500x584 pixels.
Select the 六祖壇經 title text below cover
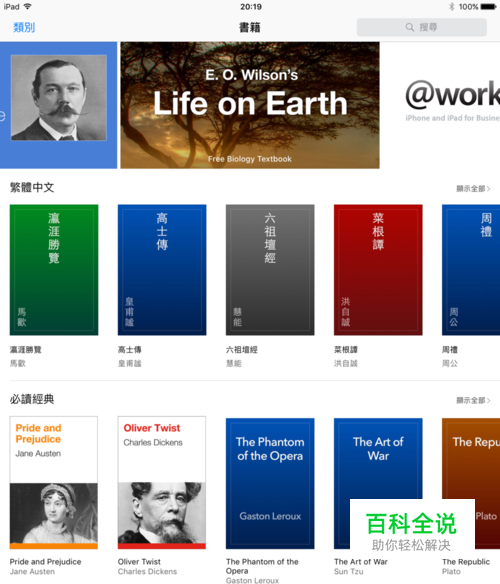click(x=241, y=350)
